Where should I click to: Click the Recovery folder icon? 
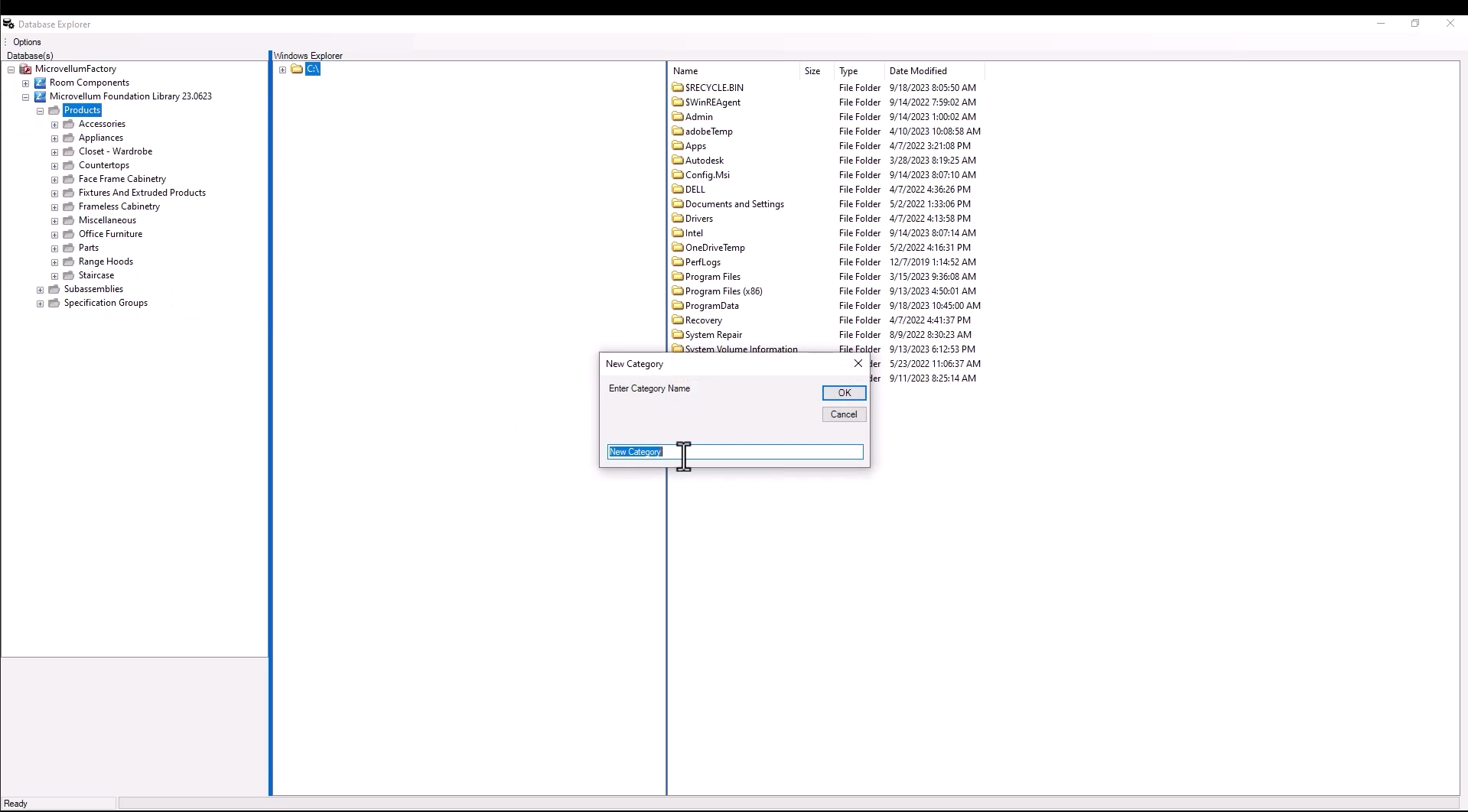(x=679, y=320)
